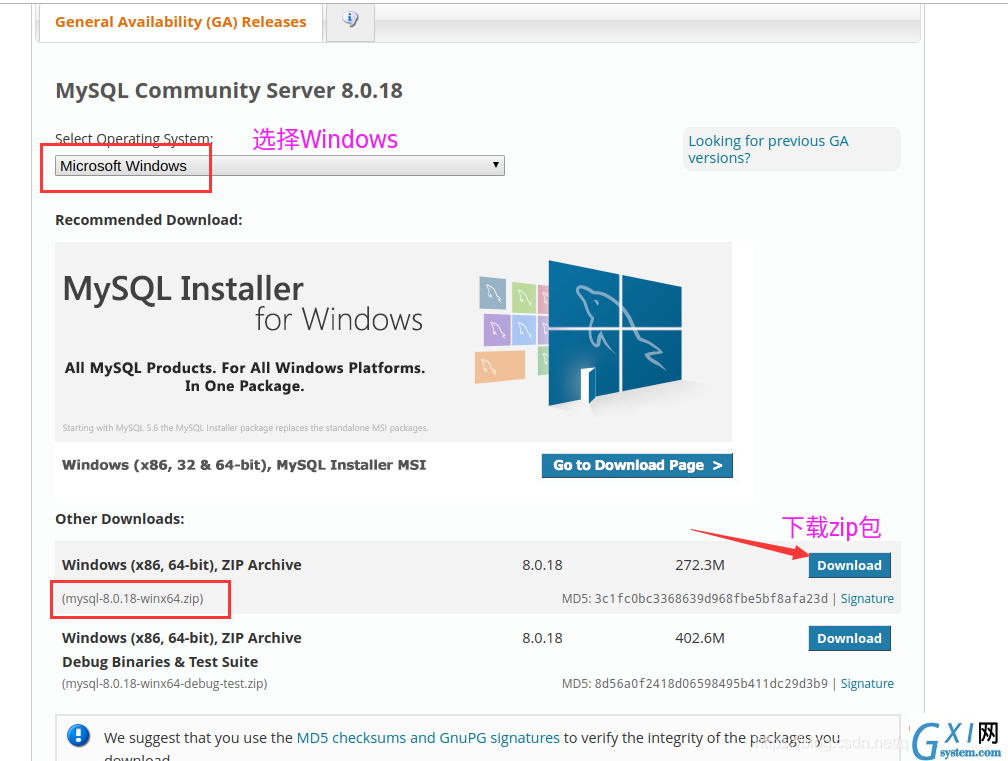Click the MD5 value 8d56a0f2418d06598495b411dc29d3b9
Viewport: 1008px width, 761px height.
pos(711,683)
